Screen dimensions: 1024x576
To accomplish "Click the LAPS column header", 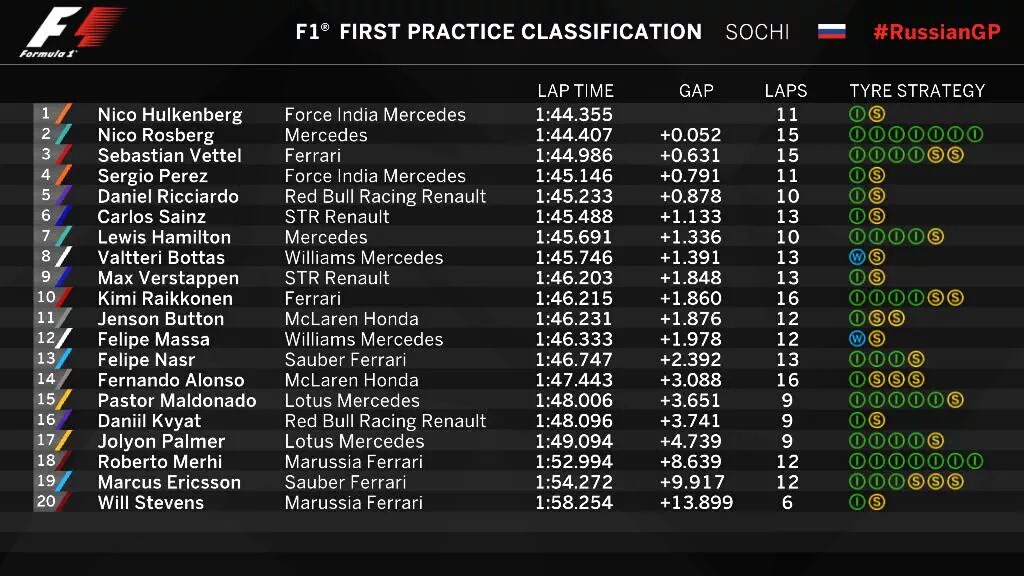I will point(786,91).
